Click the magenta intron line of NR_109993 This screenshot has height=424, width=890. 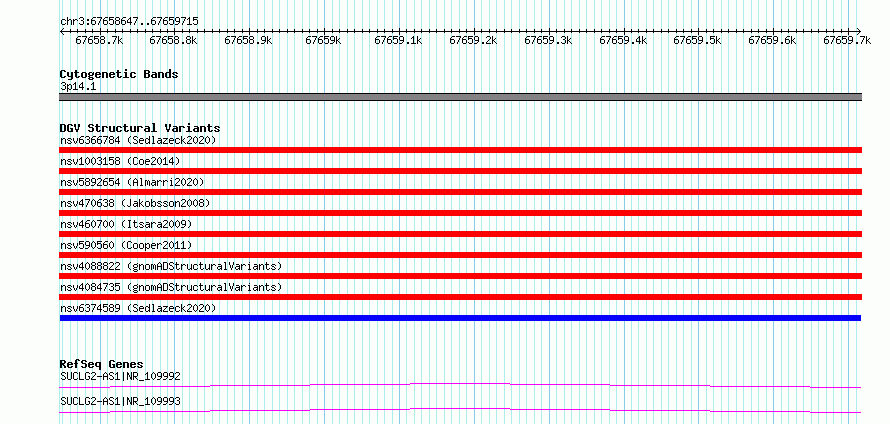click(460, 410)
